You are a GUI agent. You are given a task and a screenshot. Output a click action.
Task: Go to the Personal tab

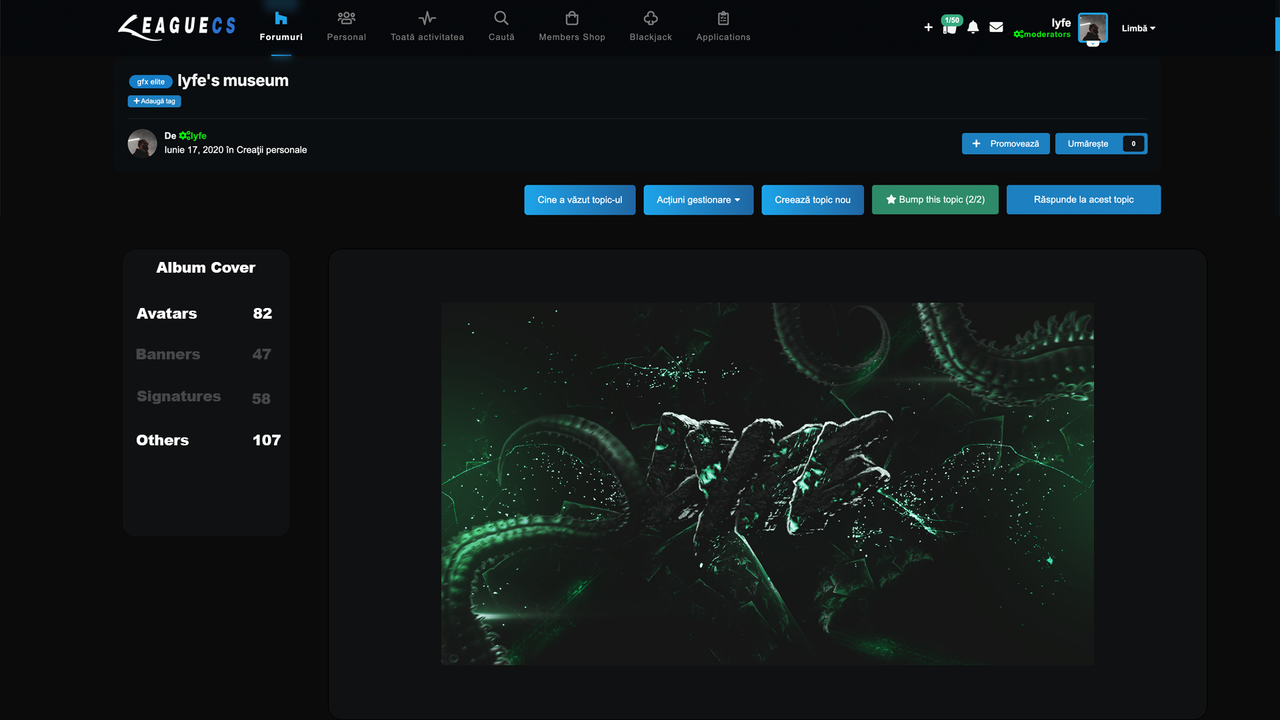[x=346, y=27]
